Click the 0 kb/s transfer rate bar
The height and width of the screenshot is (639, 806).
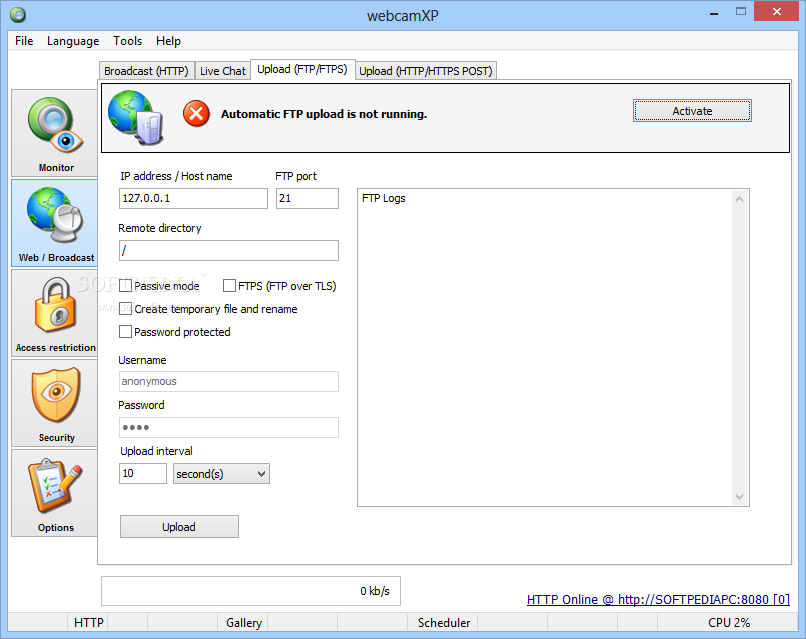click(251, 591)
